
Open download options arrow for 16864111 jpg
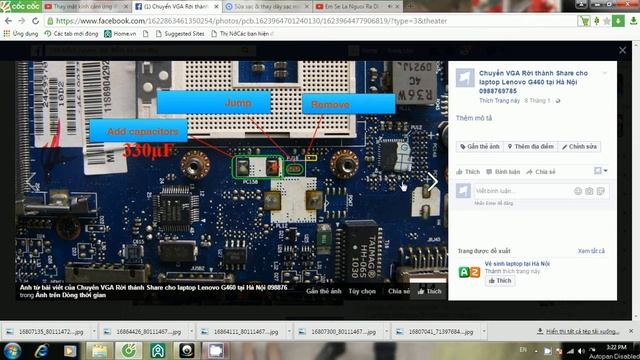click(x=289, y=332)
